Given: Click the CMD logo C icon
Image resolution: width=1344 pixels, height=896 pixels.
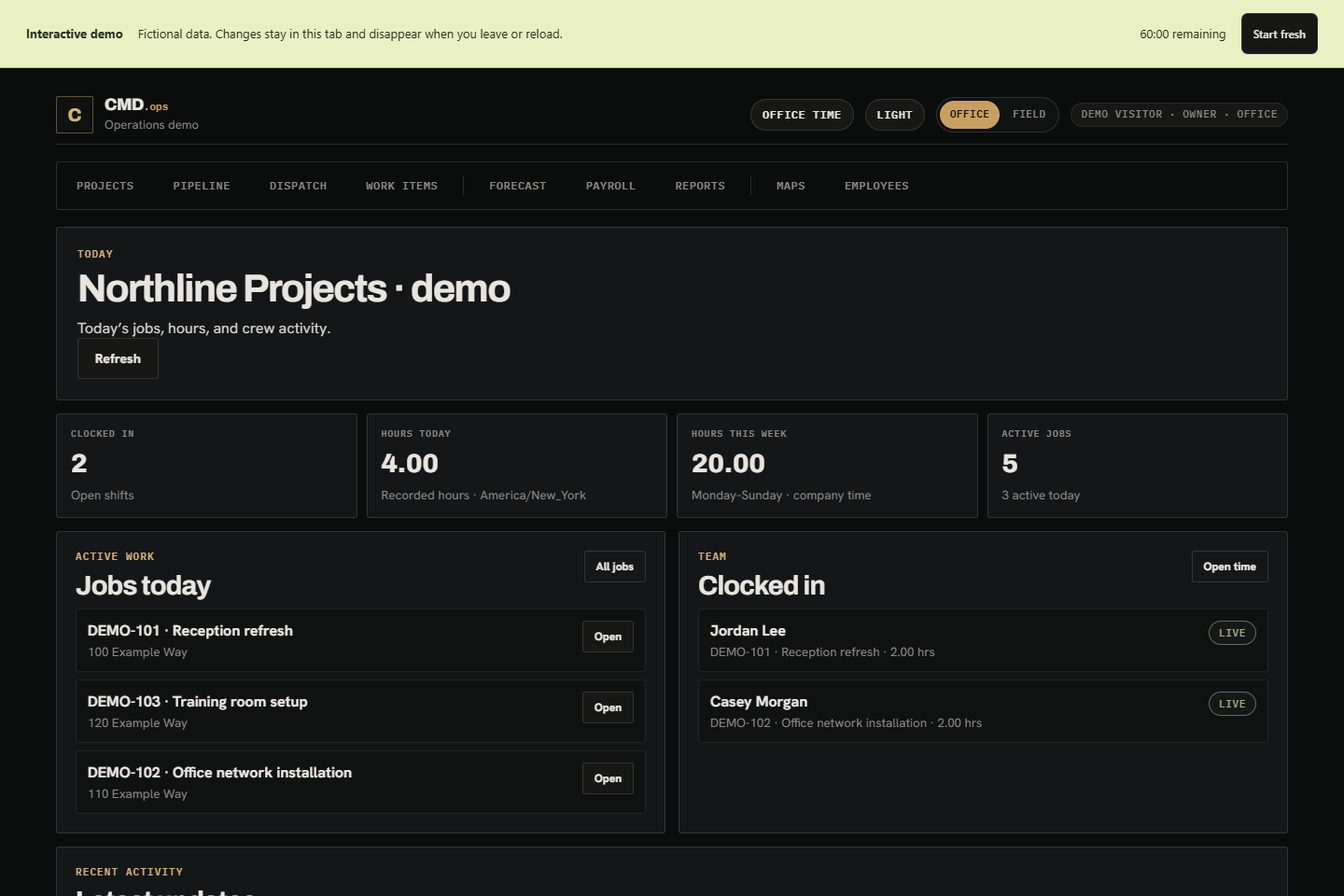Looking at the screenshot, I should tap(75, 115).
